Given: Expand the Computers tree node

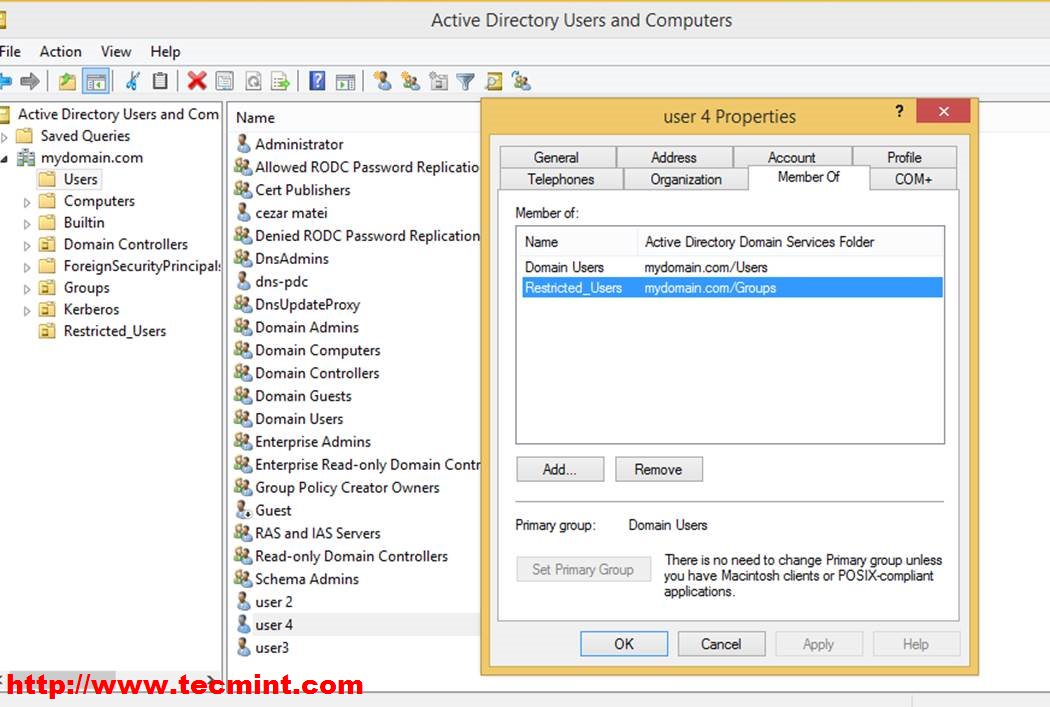Looking at the screenshot, I should click(x=28, y=202).
